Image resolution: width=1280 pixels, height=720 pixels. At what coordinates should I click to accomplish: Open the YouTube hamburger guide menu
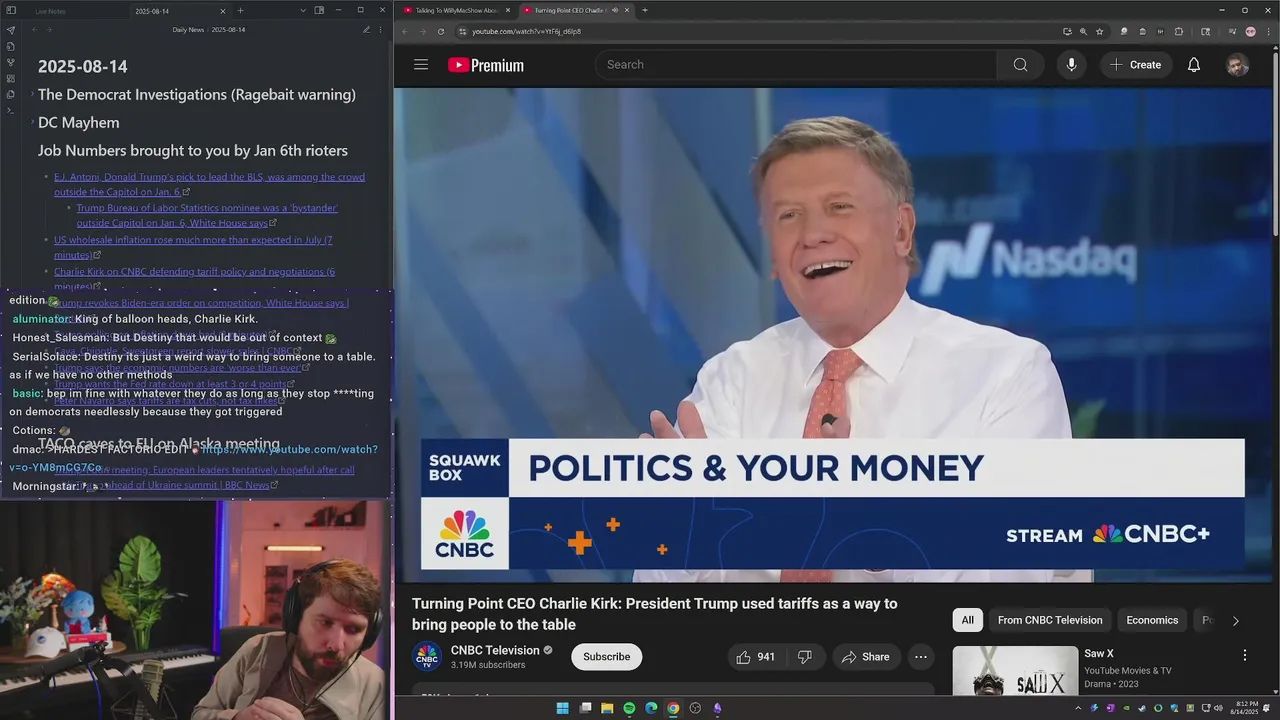[421, 65]
